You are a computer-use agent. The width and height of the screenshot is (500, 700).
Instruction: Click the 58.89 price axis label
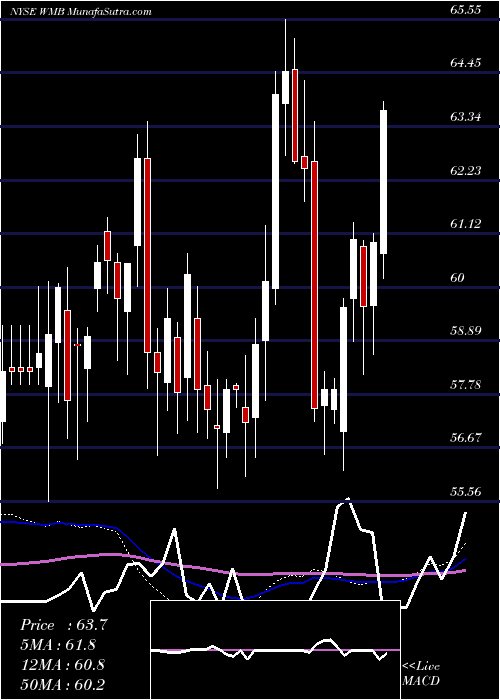click(466, 331)
